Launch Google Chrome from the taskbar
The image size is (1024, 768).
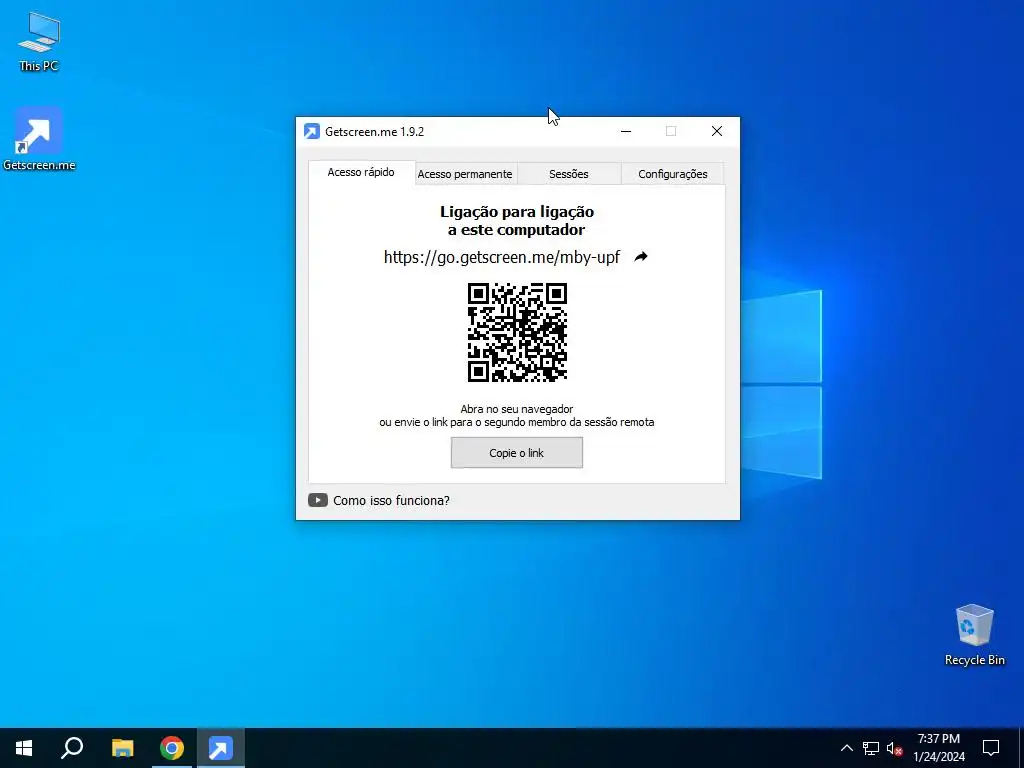click(x=172, y=748)
